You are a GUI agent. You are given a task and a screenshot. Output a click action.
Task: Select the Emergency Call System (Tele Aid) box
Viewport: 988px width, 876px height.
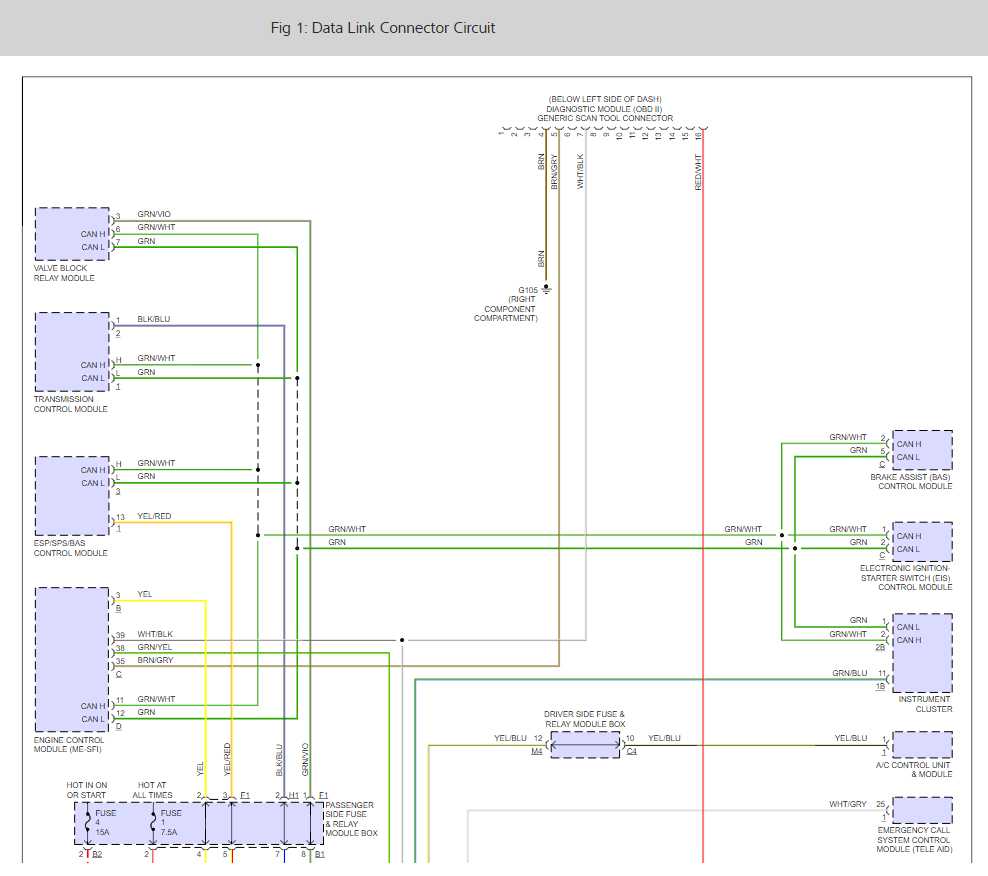point(921,810)
